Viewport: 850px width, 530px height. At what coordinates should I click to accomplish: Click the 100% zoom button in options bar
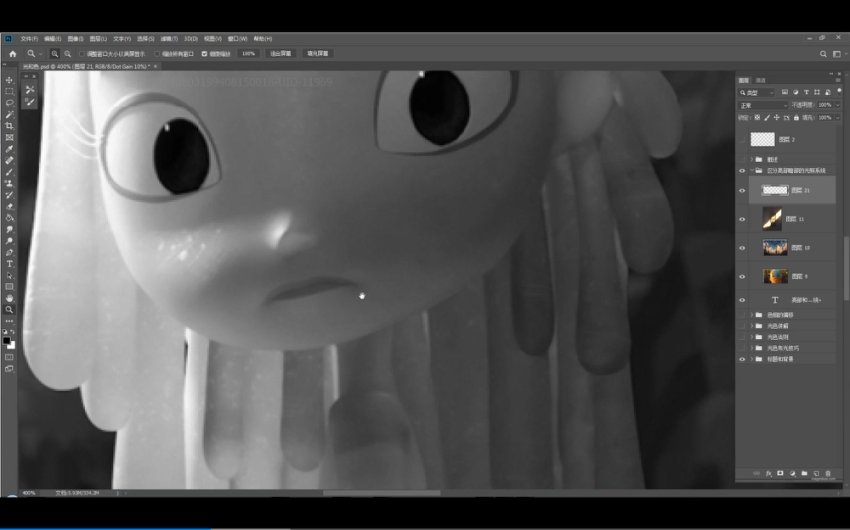coord(248,54)
